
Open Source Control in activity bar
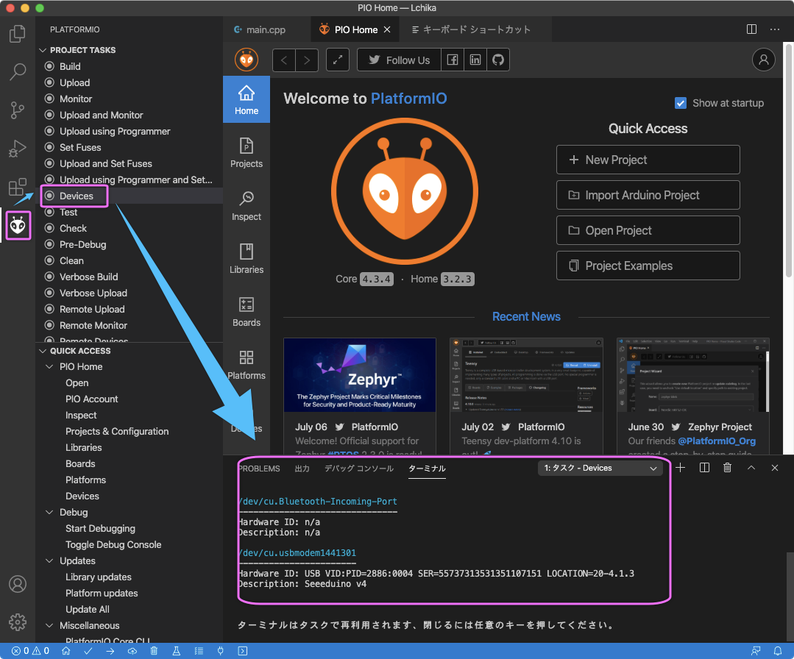tap(17, 110)
